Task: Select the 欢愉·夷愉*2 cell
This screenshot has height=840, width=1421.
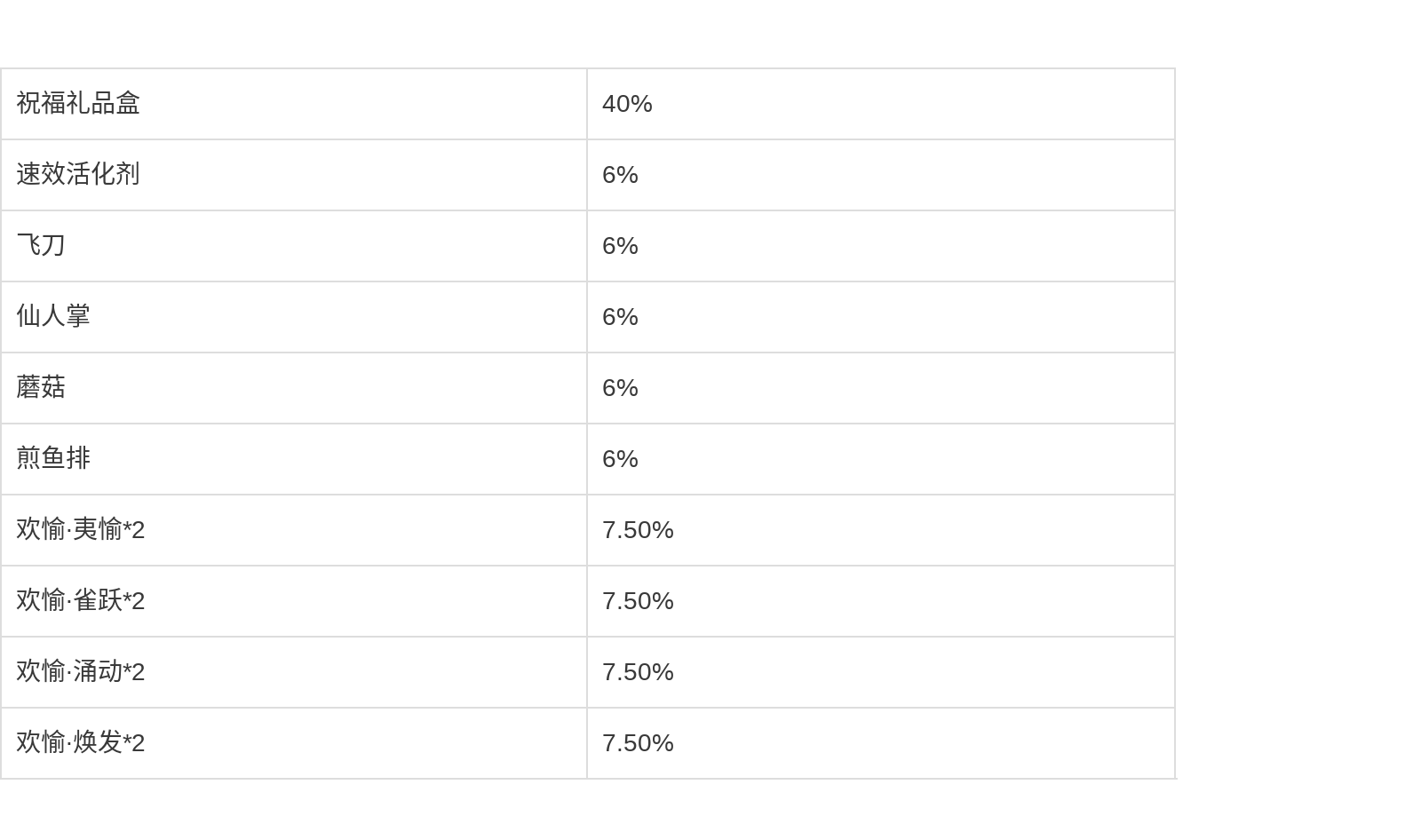Action: pyautogui.click(x=80, y=530)
